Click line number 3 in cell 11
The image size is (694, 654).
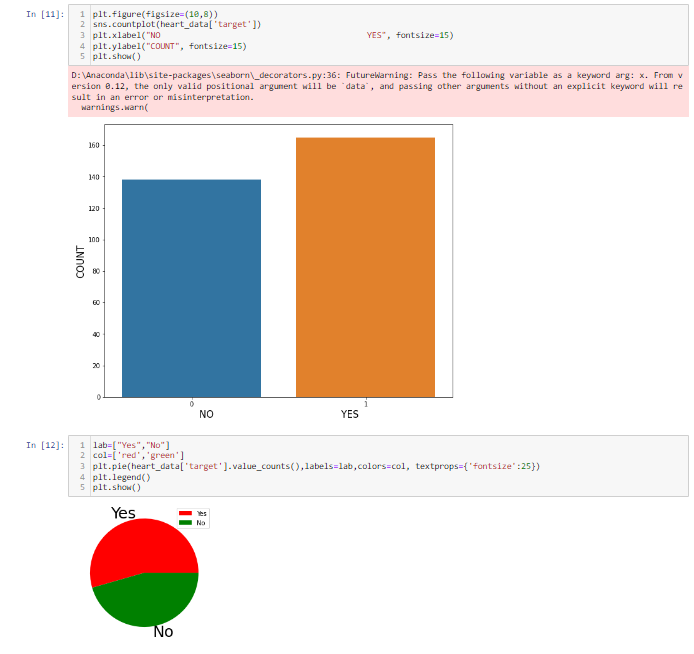click(x=82, y=35)
